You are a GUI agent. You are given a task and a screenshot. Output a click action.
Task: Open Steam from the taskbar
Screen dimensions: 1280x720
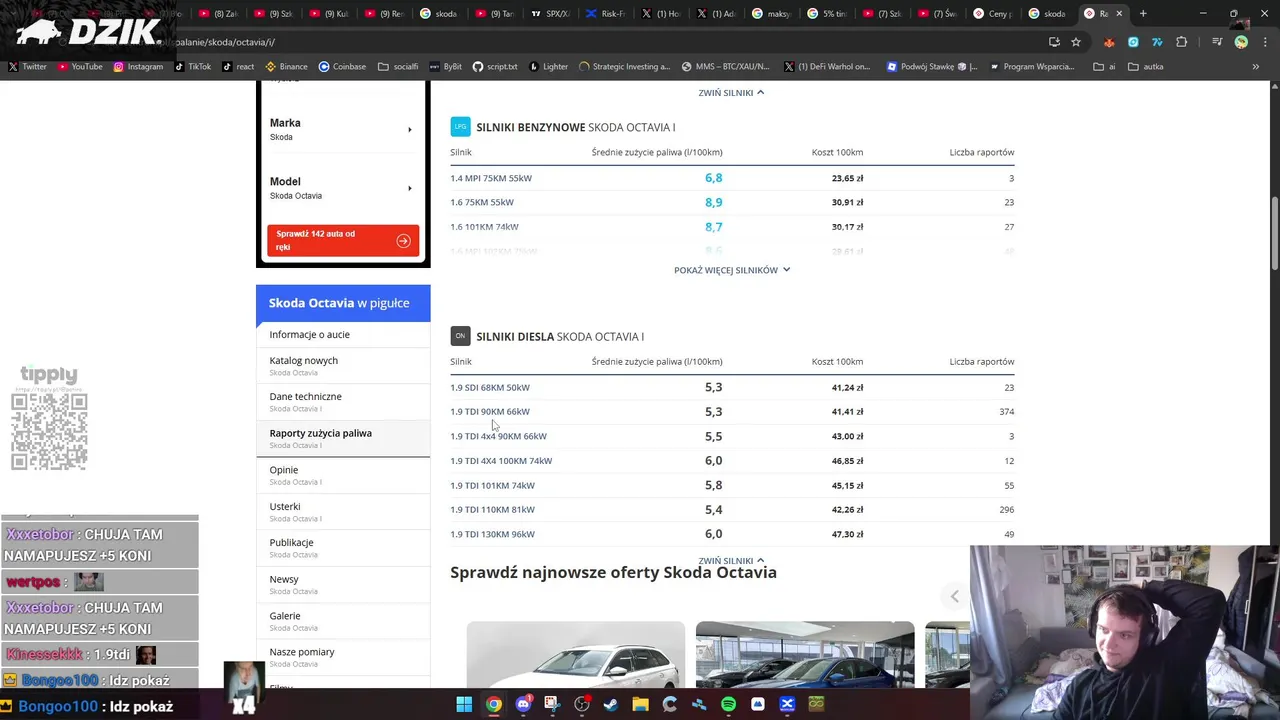(611, 704)
